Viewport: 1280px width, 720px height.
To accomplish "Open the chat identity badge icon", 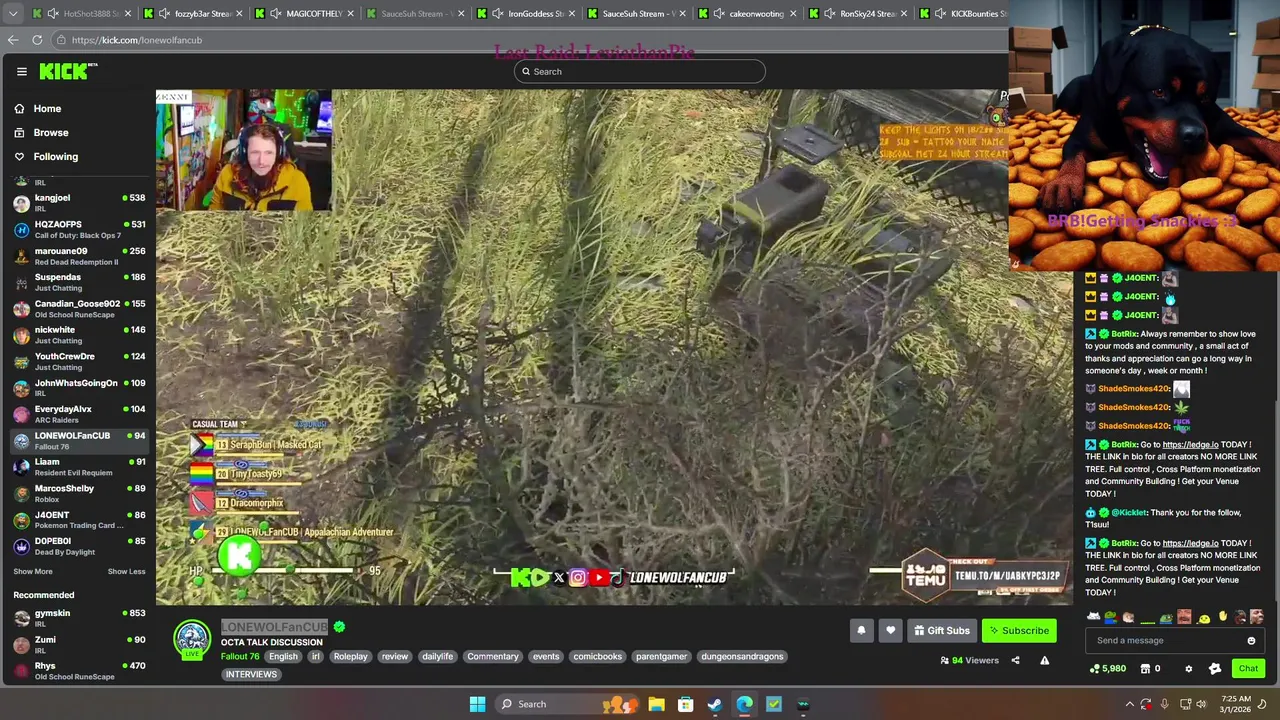I will (x=1215, y=669).
